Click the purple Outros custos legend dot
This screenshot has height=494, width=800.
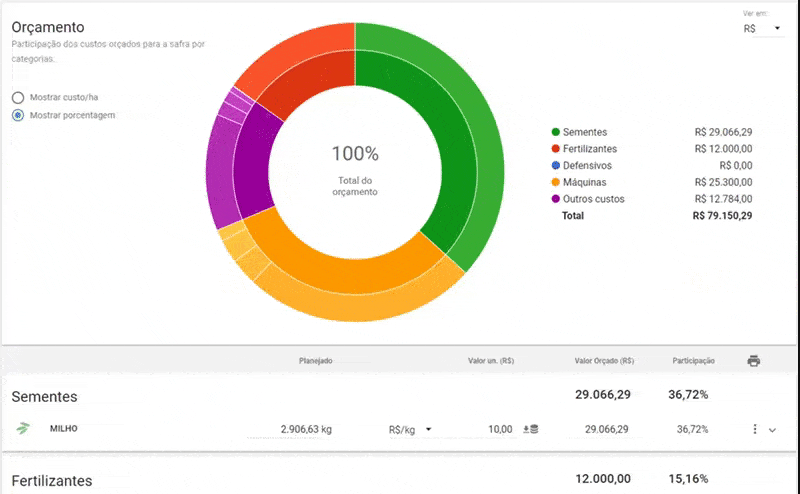[555, 199]
